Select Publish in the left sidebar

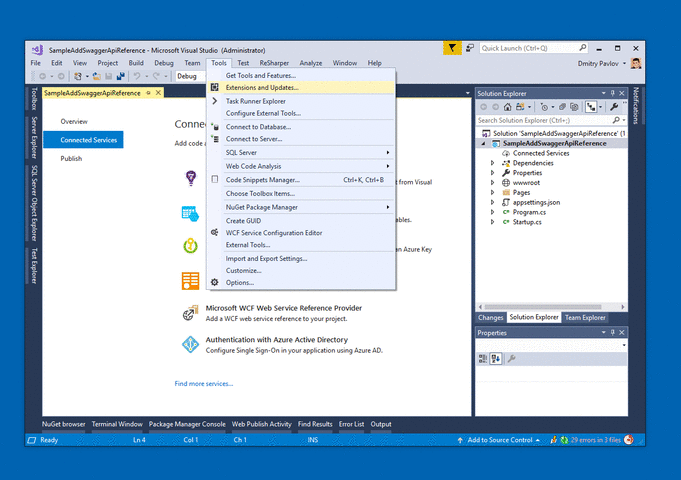(71, 159)
